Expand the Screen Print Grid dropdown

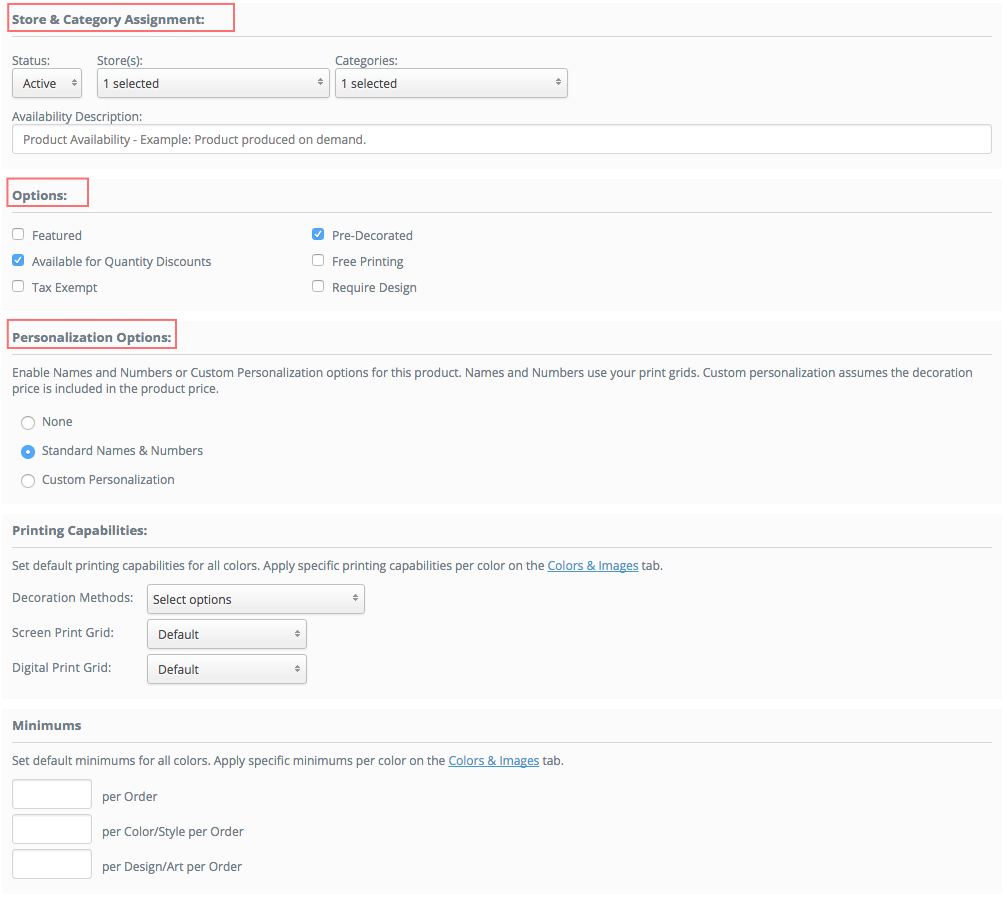coord(227,634)
